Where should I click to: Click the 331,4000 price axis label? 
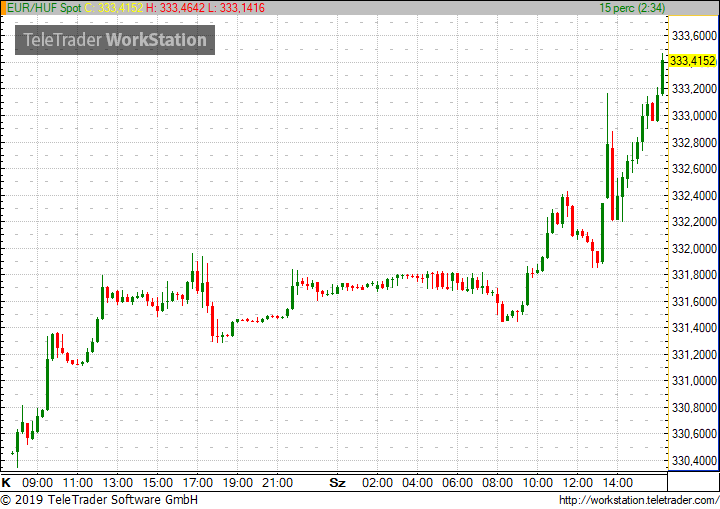tap(694, 328)
